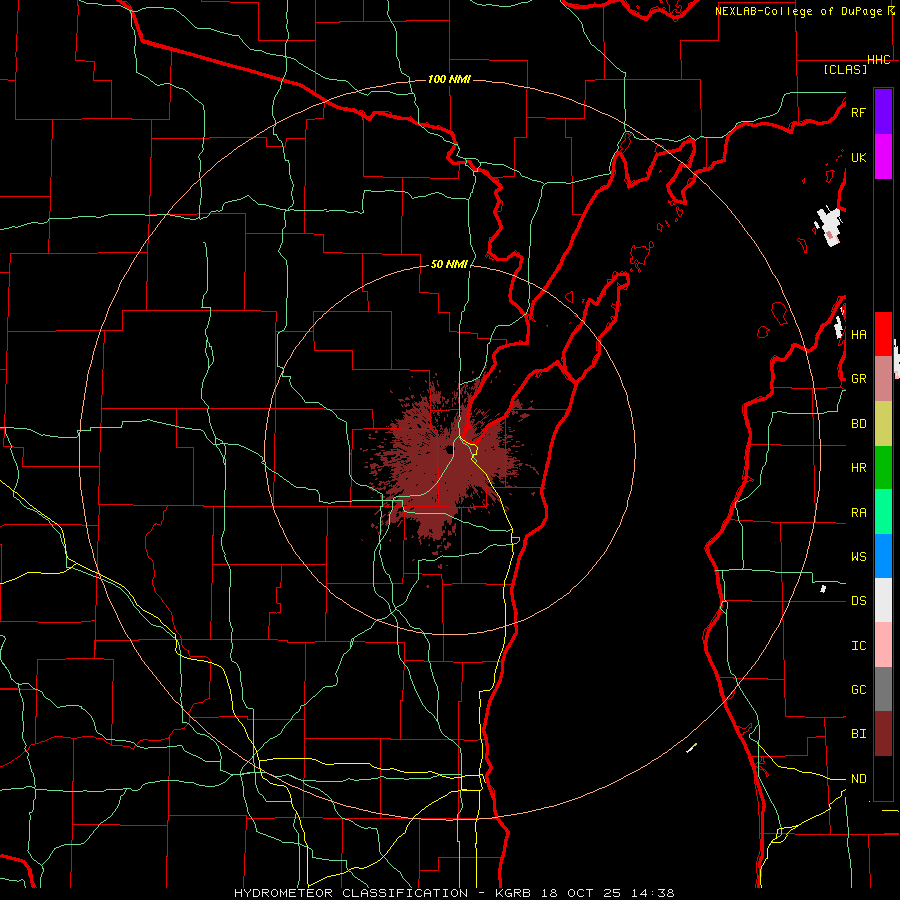This screenshot has height=900, width=900.
Task: Select the BD yellow legend swatch
Action: click(x=883, y=424)
